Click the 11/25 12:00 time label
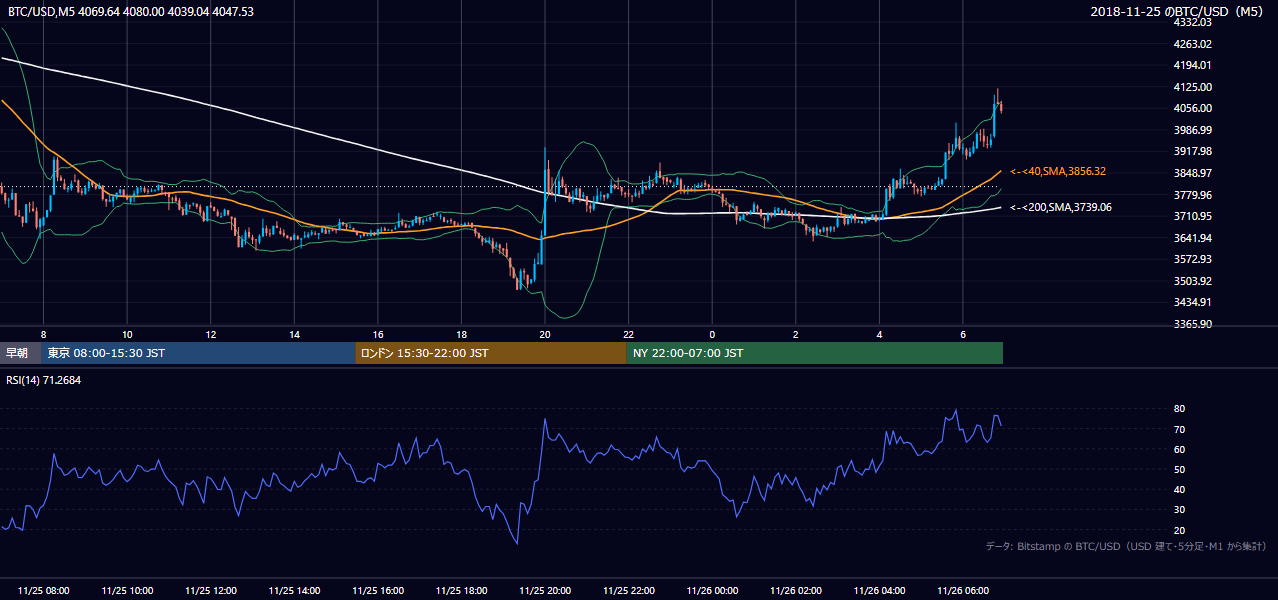The height and width of the screenshot is (600, 1278). point(210,591)
